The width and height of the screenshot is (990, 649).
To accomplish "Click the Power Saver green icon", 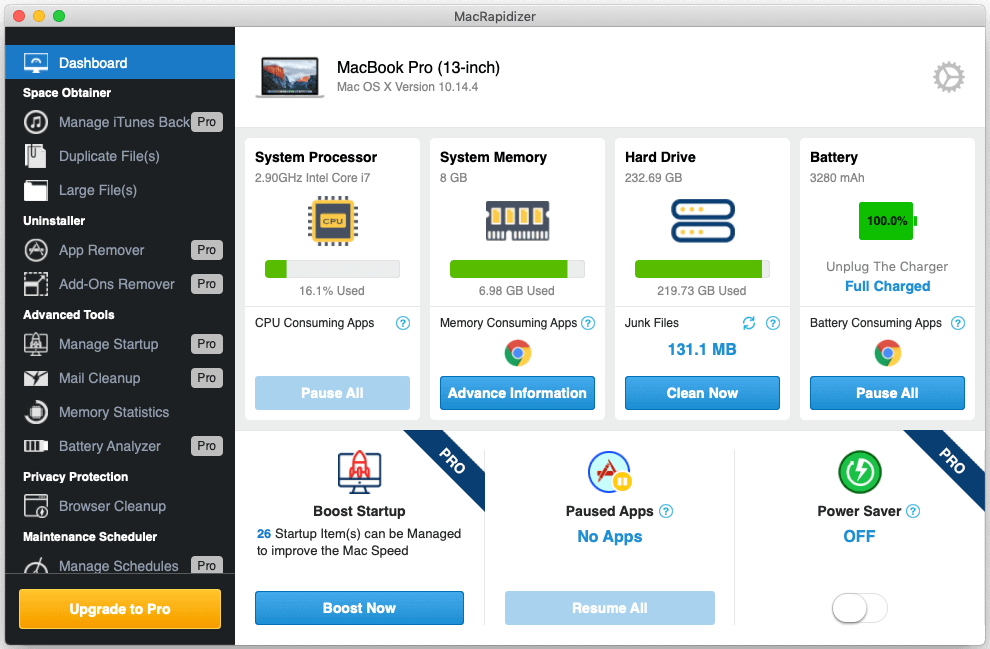I will (x=859, y=472).
